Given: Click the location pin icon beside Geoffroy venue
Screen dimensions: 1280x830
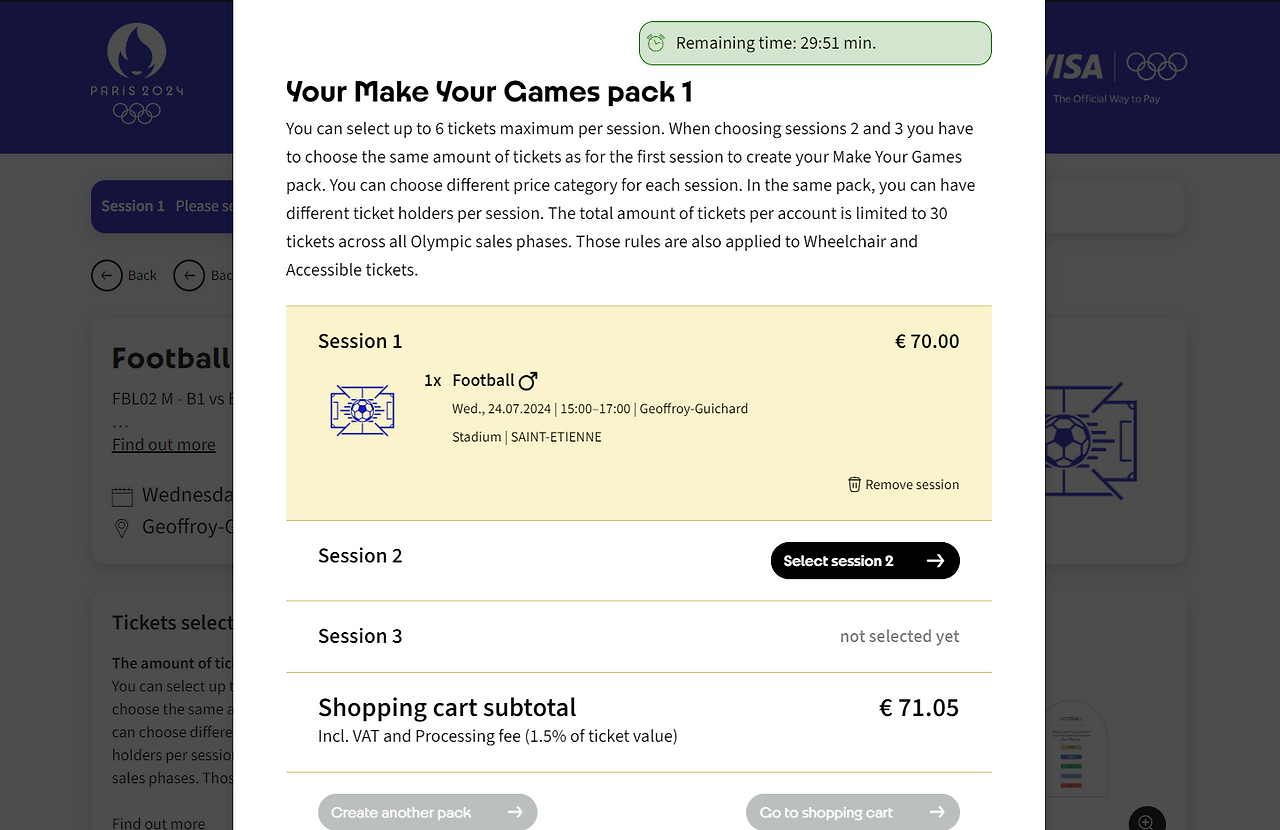Looking at the screenshot, I should tap(122, 528).
